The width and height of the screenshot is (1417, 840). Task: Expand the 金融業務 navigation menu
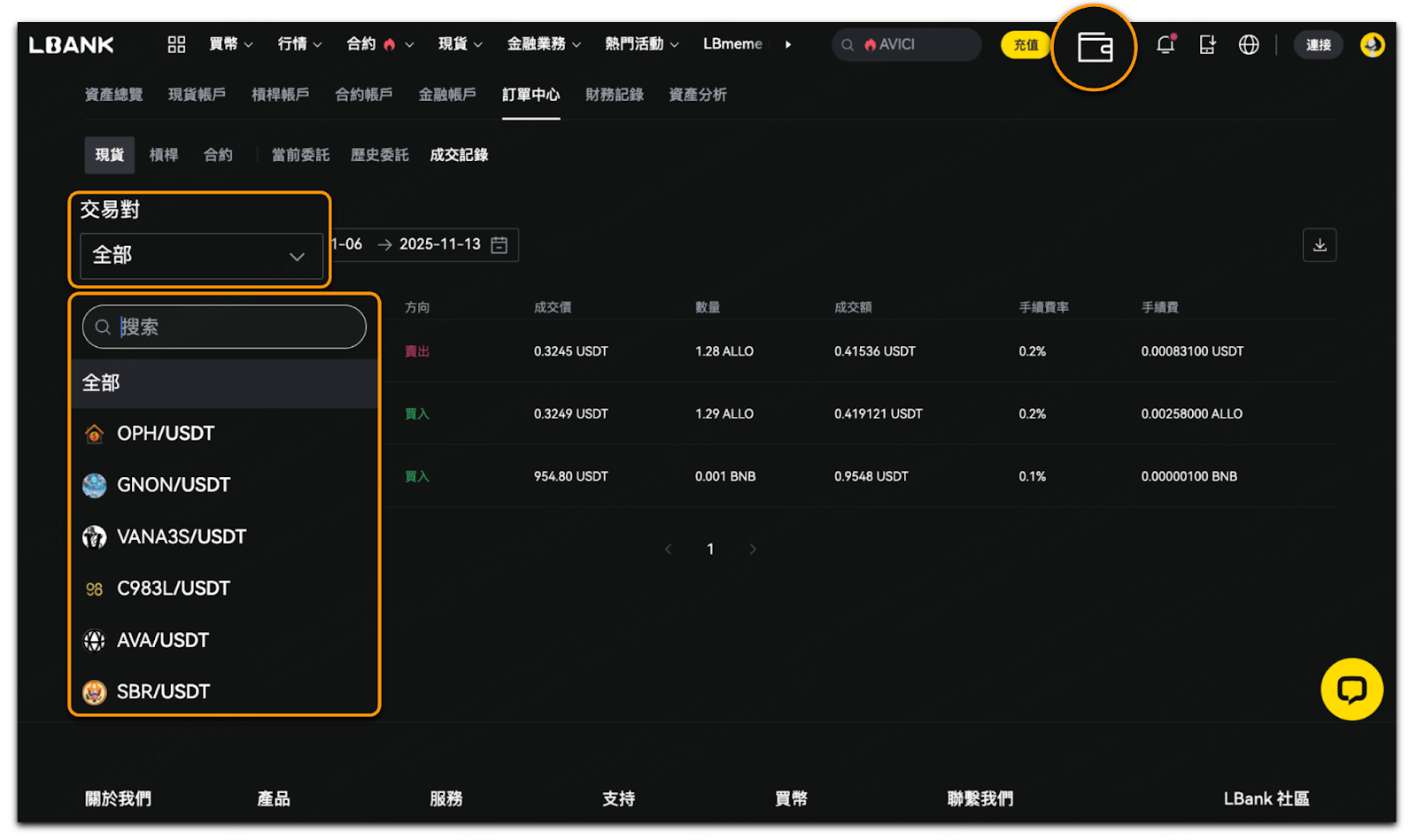(543, 44)
